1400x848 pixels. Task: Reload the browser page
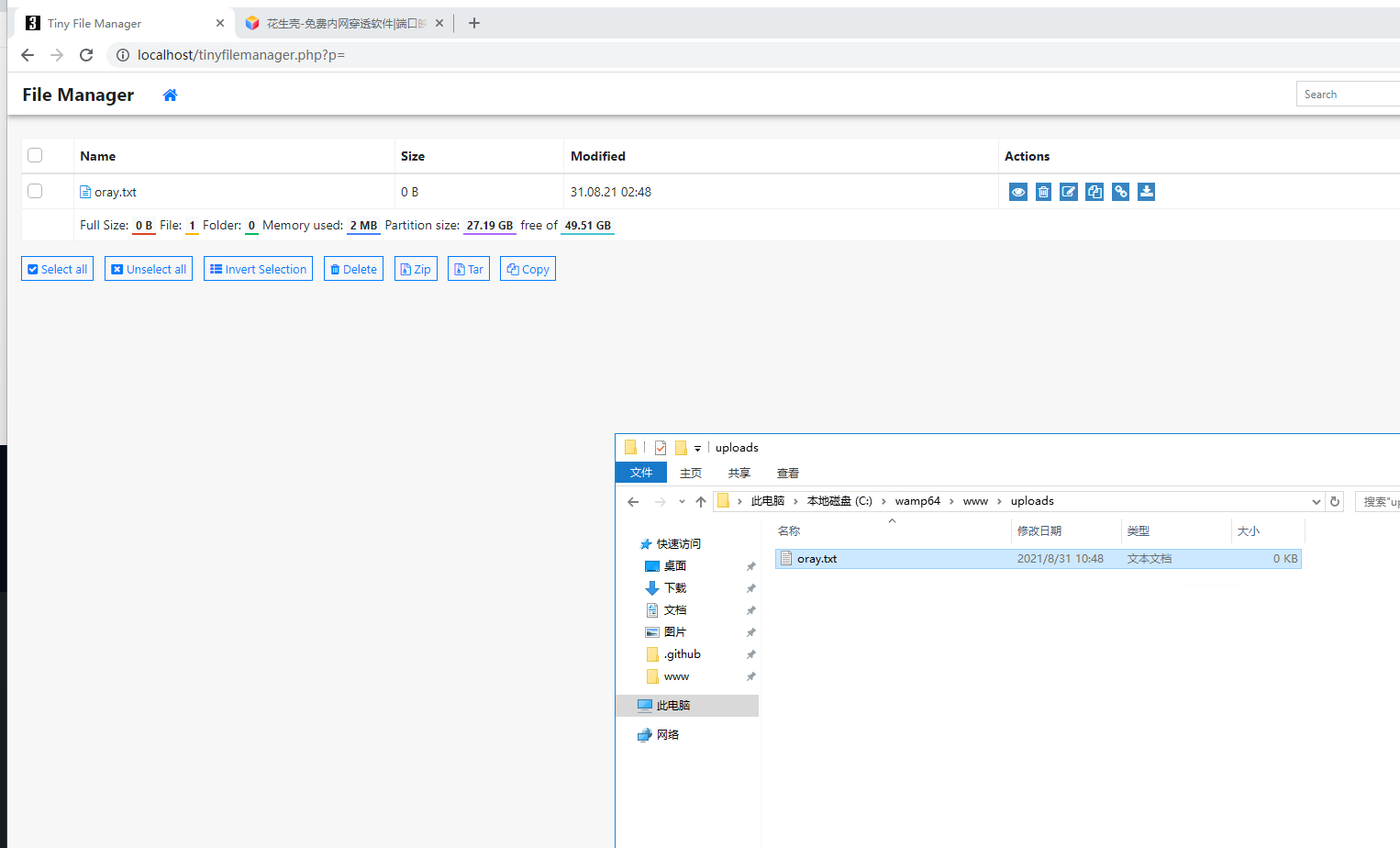(86, 55)
